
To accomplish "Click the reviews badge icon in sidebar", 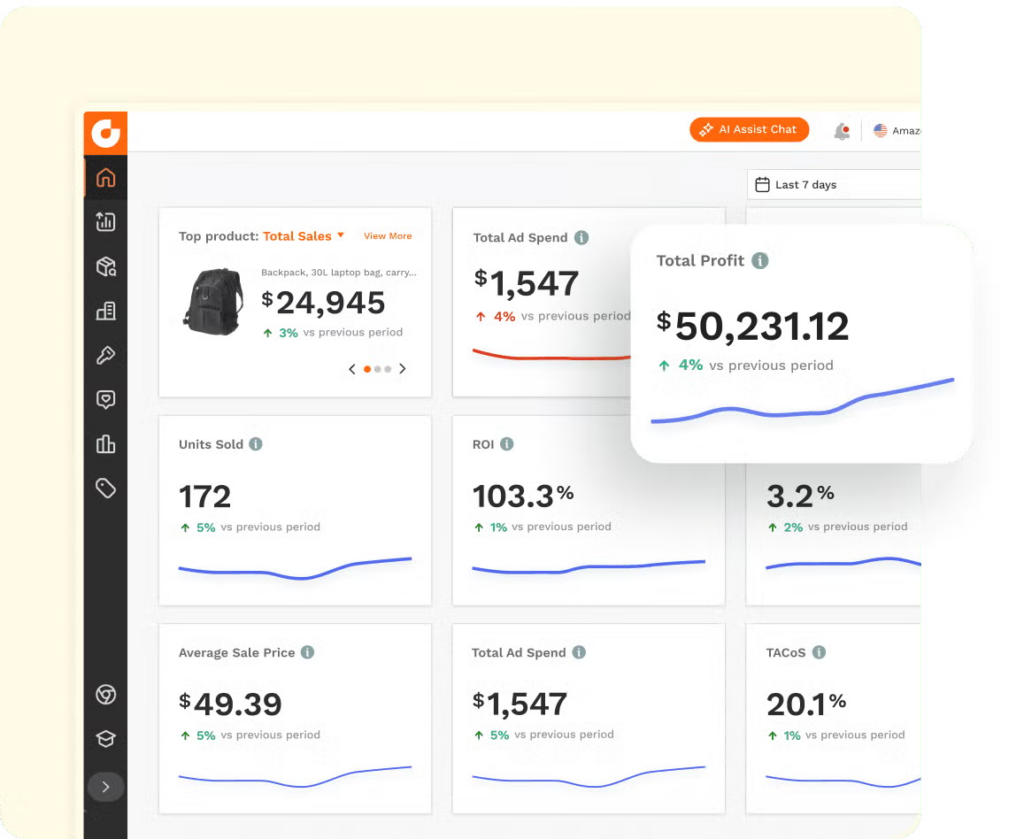I will pyautogui.click(x=105, y=399).
